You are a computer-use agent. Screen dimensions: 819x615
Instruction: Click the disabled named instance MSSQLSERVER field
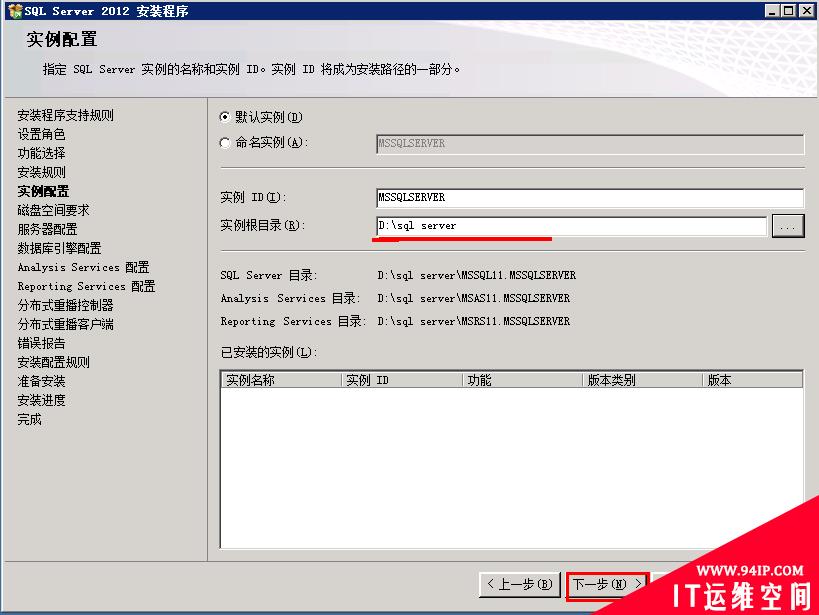click(590, 144)
